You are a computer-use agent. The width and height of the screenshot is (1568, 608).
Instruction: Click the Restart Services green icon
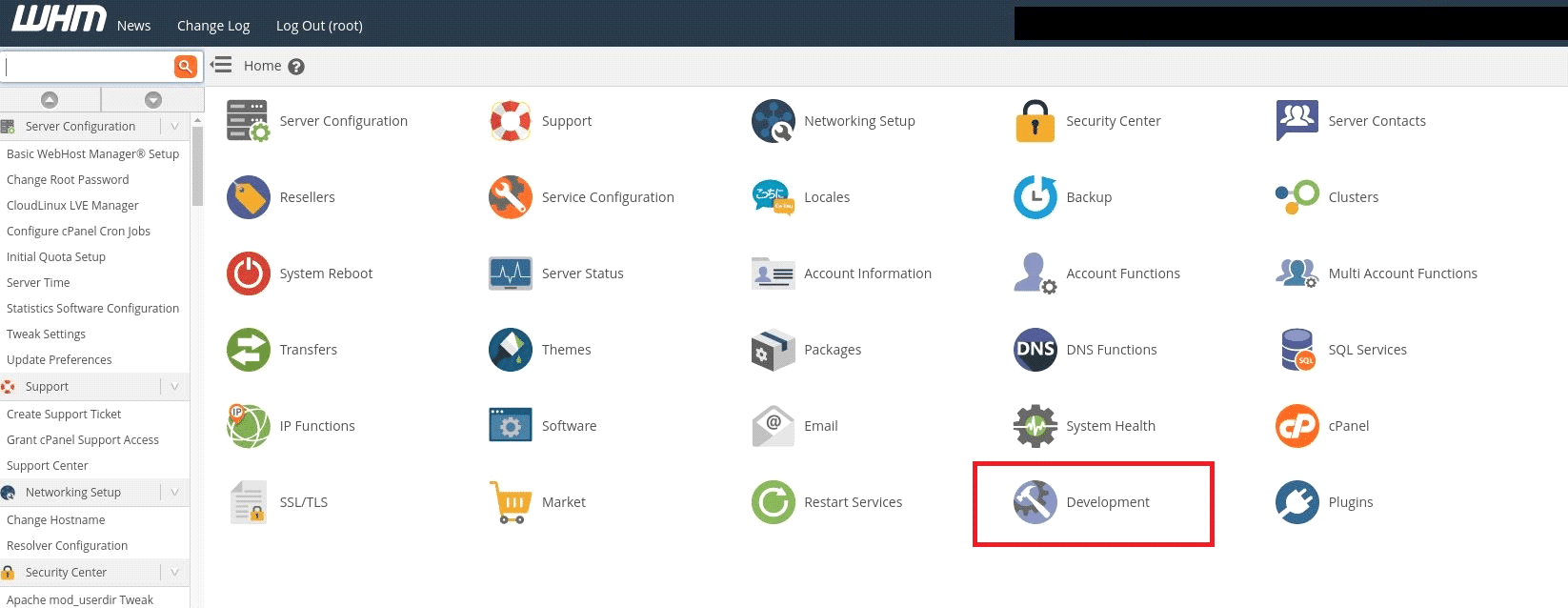[773, 502]
